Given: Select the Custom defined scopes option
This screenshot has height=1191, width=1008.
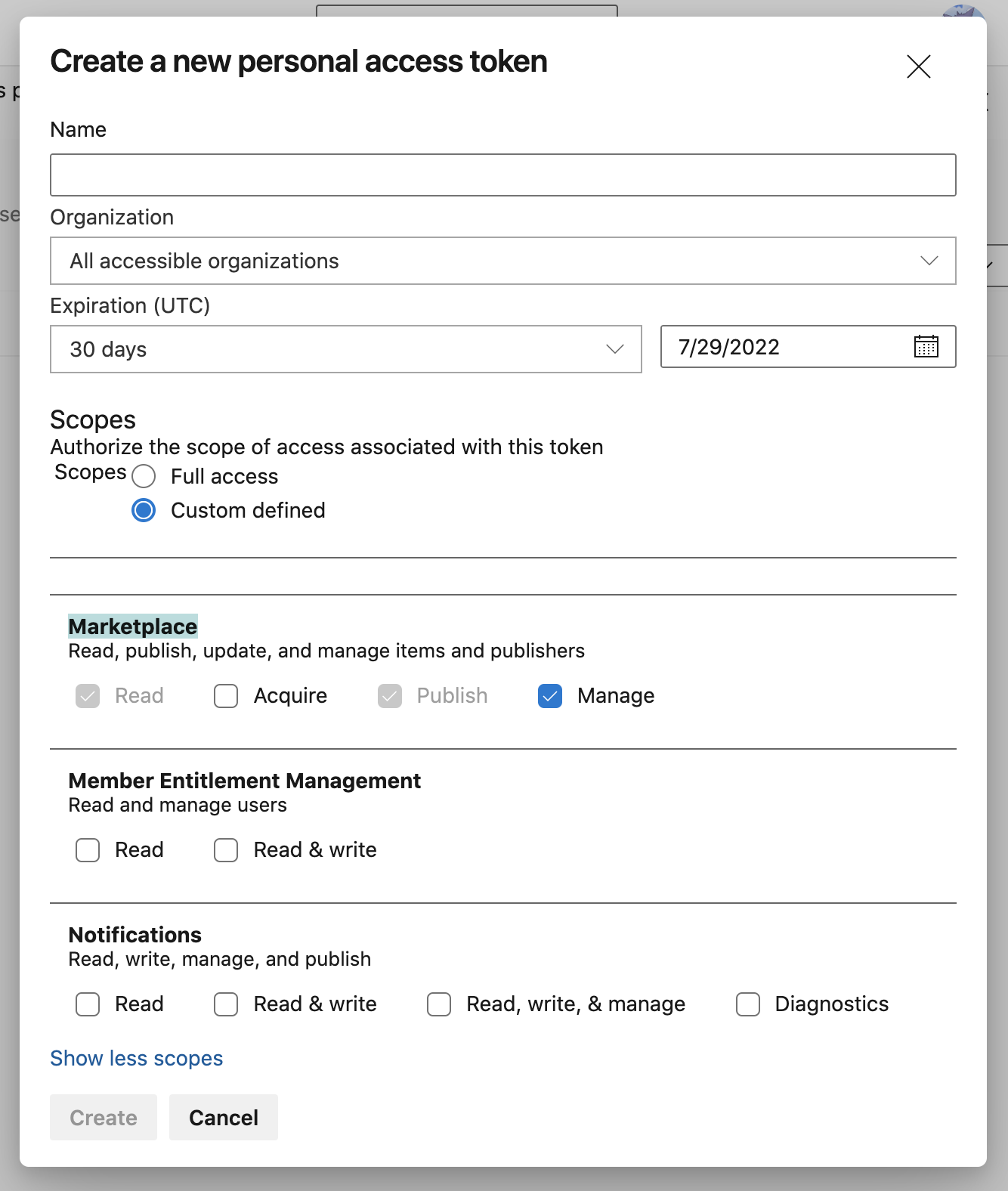Looking at the screenshot, I should (144, 511).
